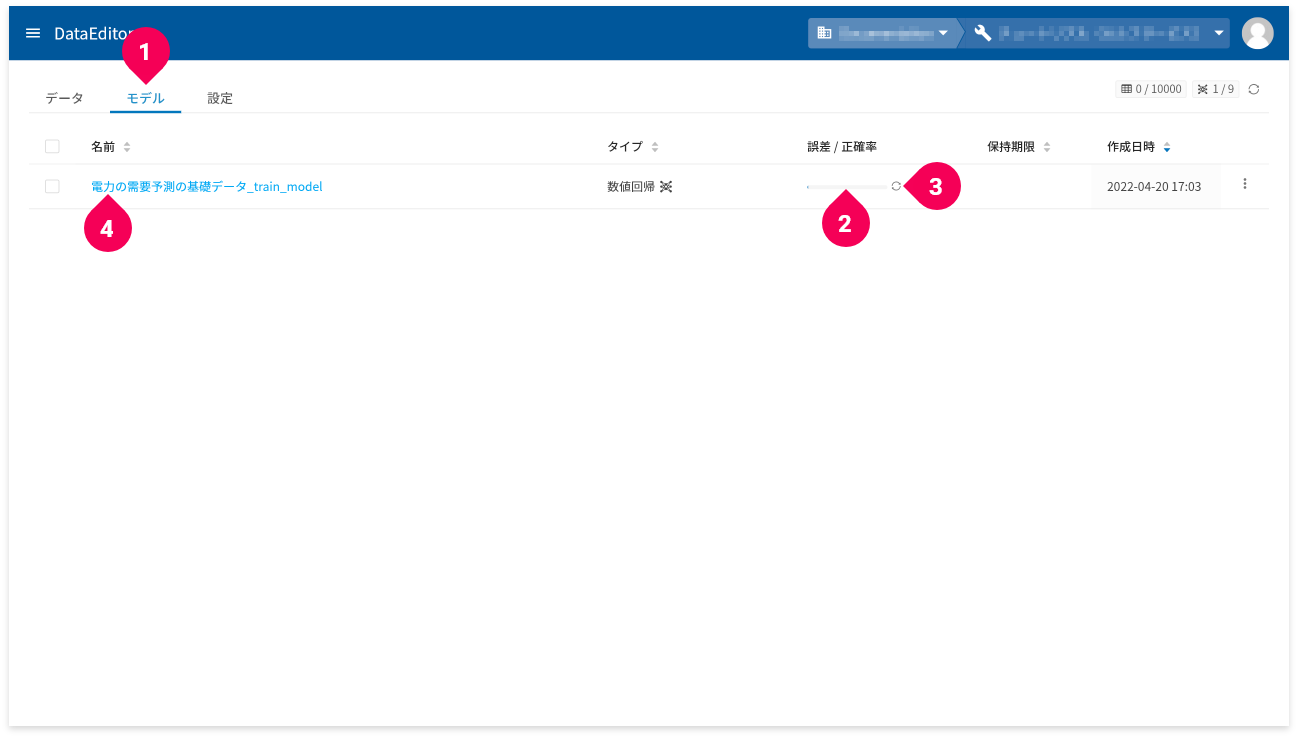Click the user avatar icon
The width and height of the screenshot is (1298, 738).
tap(1257, 33)
